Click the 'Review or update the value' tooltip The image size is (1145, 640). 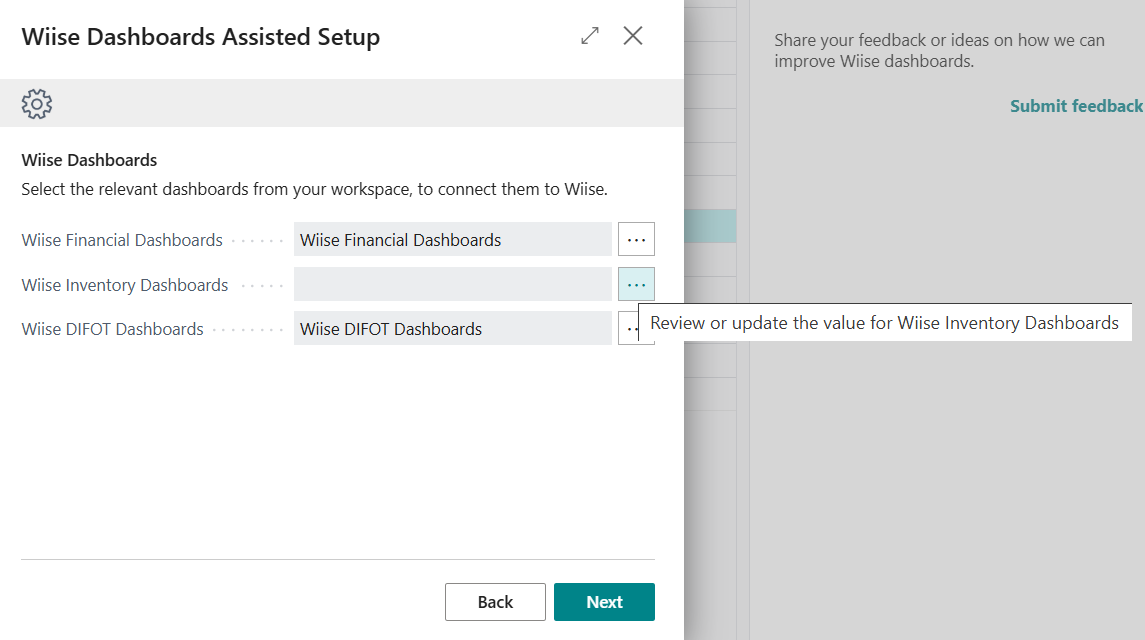click(884, 323)
